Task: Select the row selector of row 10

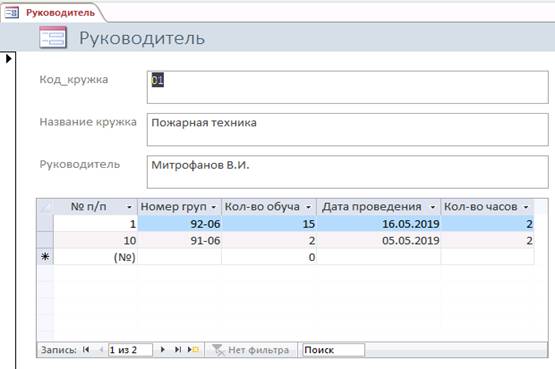Action: click(x=45, y=240)
